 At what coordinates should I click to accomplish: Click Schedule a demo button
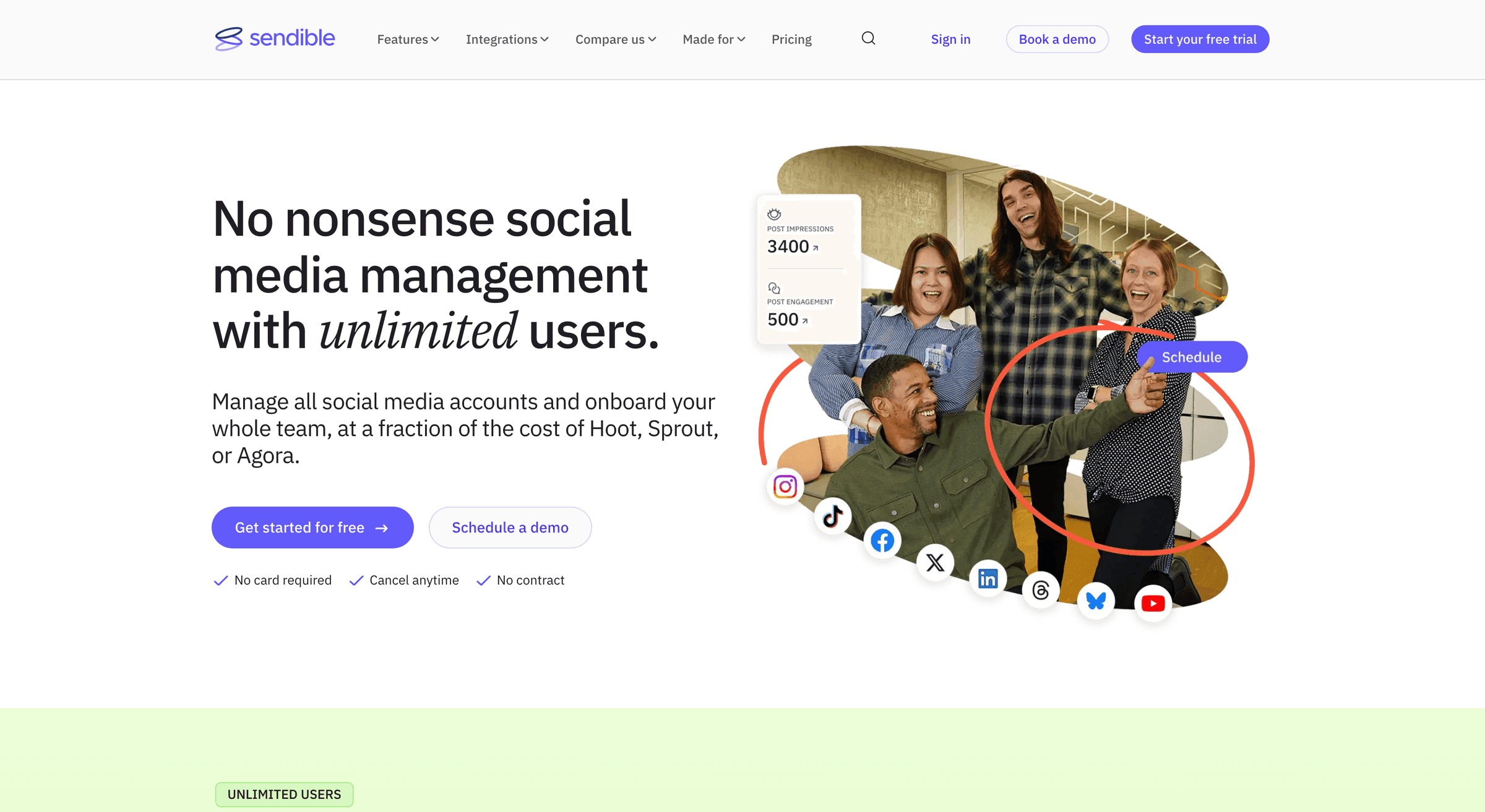pyautogui.click(x=510, y=528)
